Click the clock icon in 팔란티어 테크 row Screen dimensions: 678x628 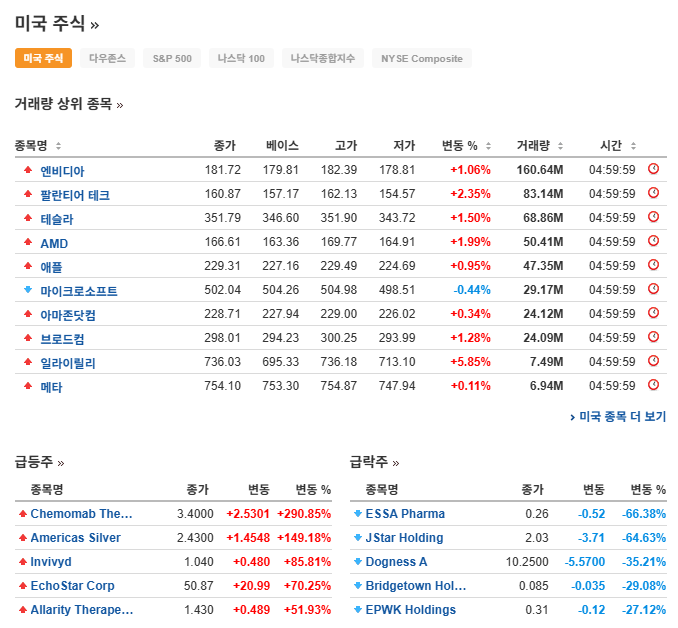653,192
